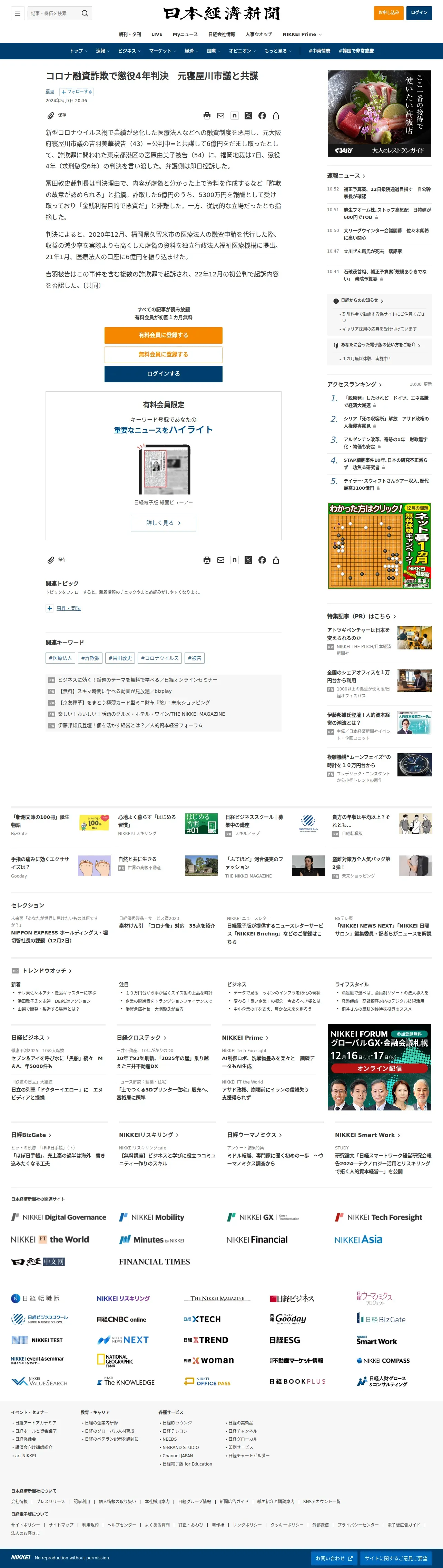Share on Facebook from bottom toolbar
Image resolution: width=443 pixels, height=1568 pixels.
[x=262, y=560]
